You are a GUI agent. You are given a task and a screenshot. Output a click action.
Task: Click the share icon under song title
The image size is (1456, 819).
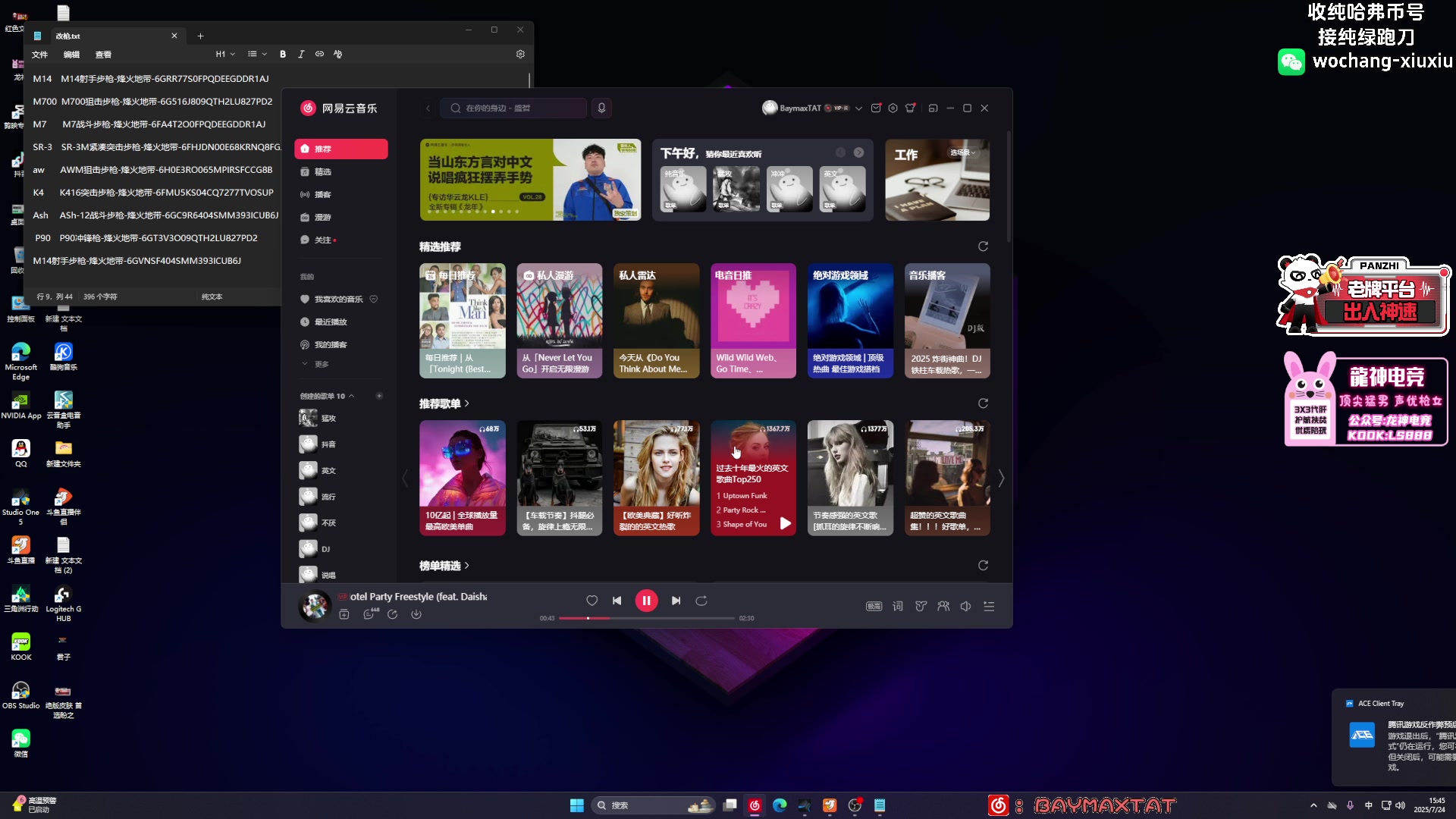click(x=393, y=615)
